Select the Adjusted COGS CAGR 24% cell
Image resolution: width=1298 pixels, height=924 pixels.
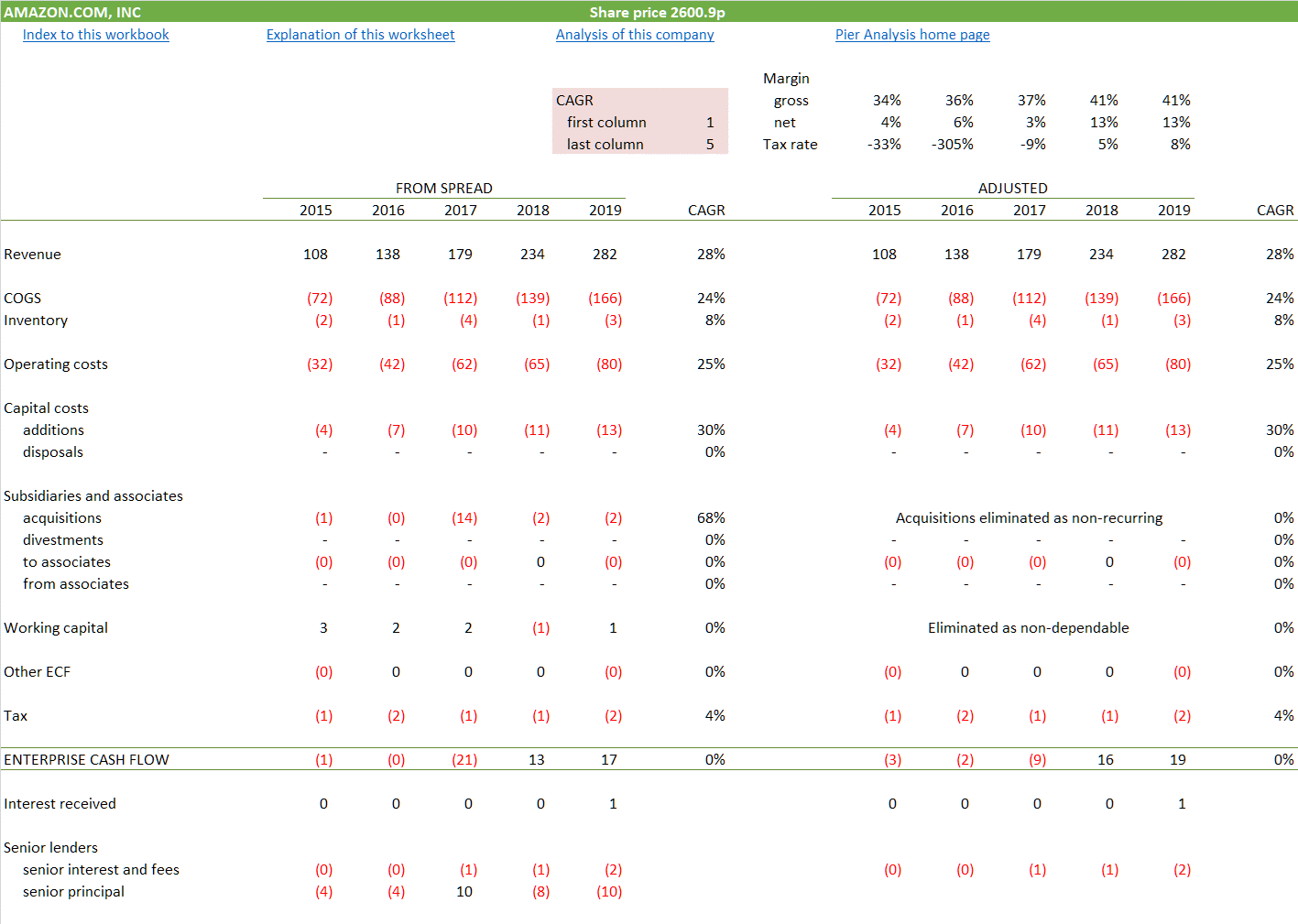[1280, 299]
